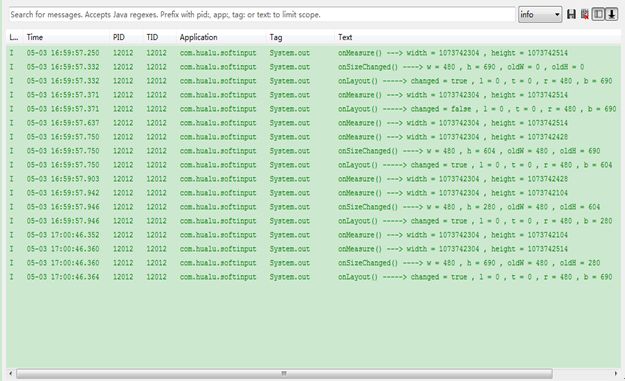Select onLayout message with changed = false

pyautogui.click(x=477, y=109)
